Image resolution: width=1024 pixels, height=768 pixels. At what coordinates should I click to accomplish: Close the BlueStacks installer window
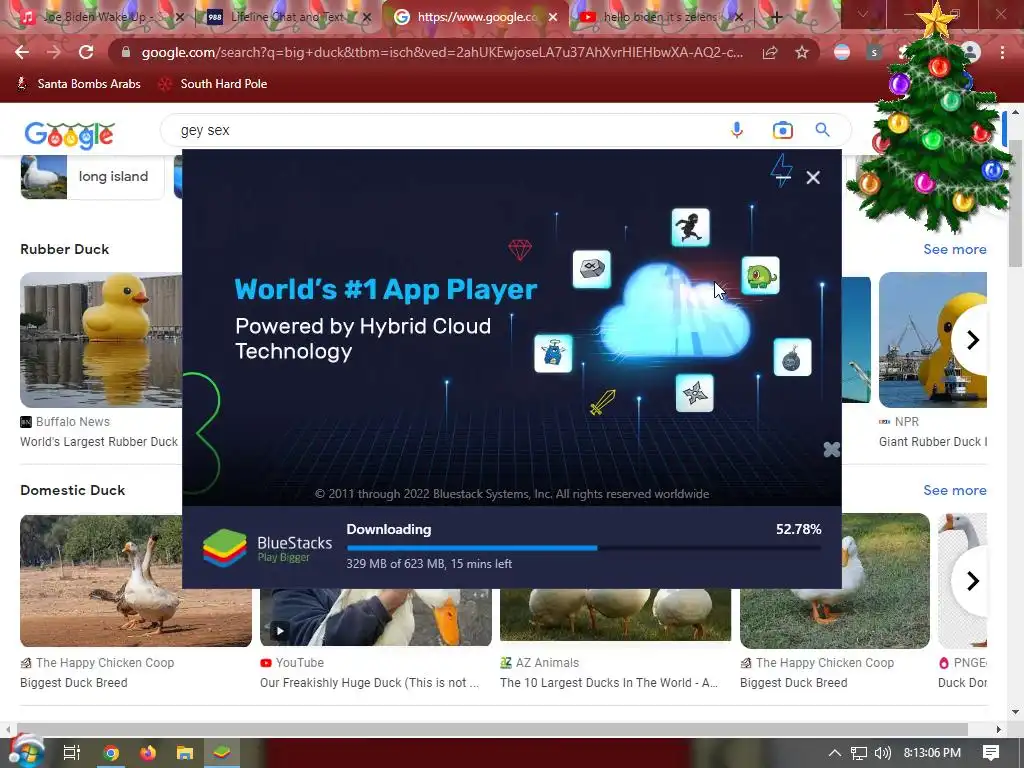point(812,178)
